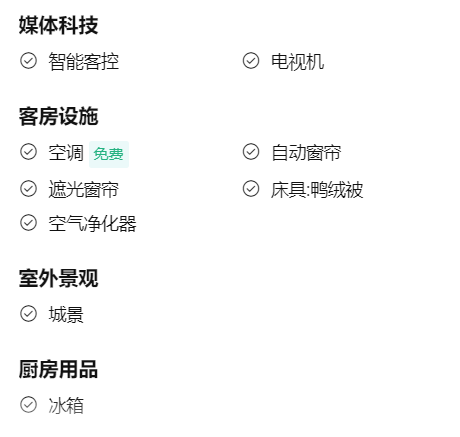Click the check icon beside 自动窗帘
The width and height of the screenshot is (460, 437).
pyautogui.click(x=251, y=152)
